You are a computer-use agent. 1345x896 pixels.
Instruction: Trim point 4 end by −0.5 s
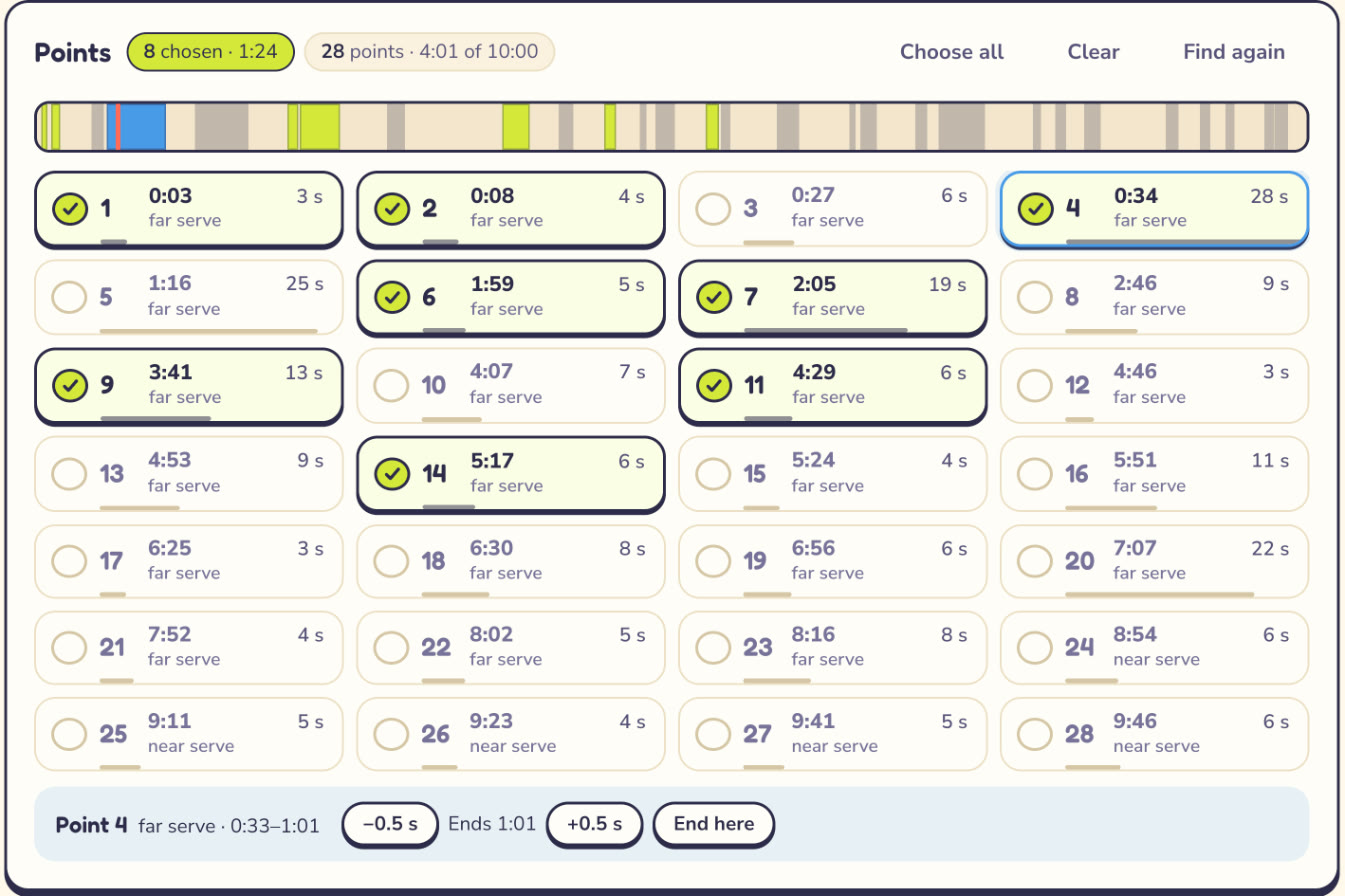tap(390, 825)
